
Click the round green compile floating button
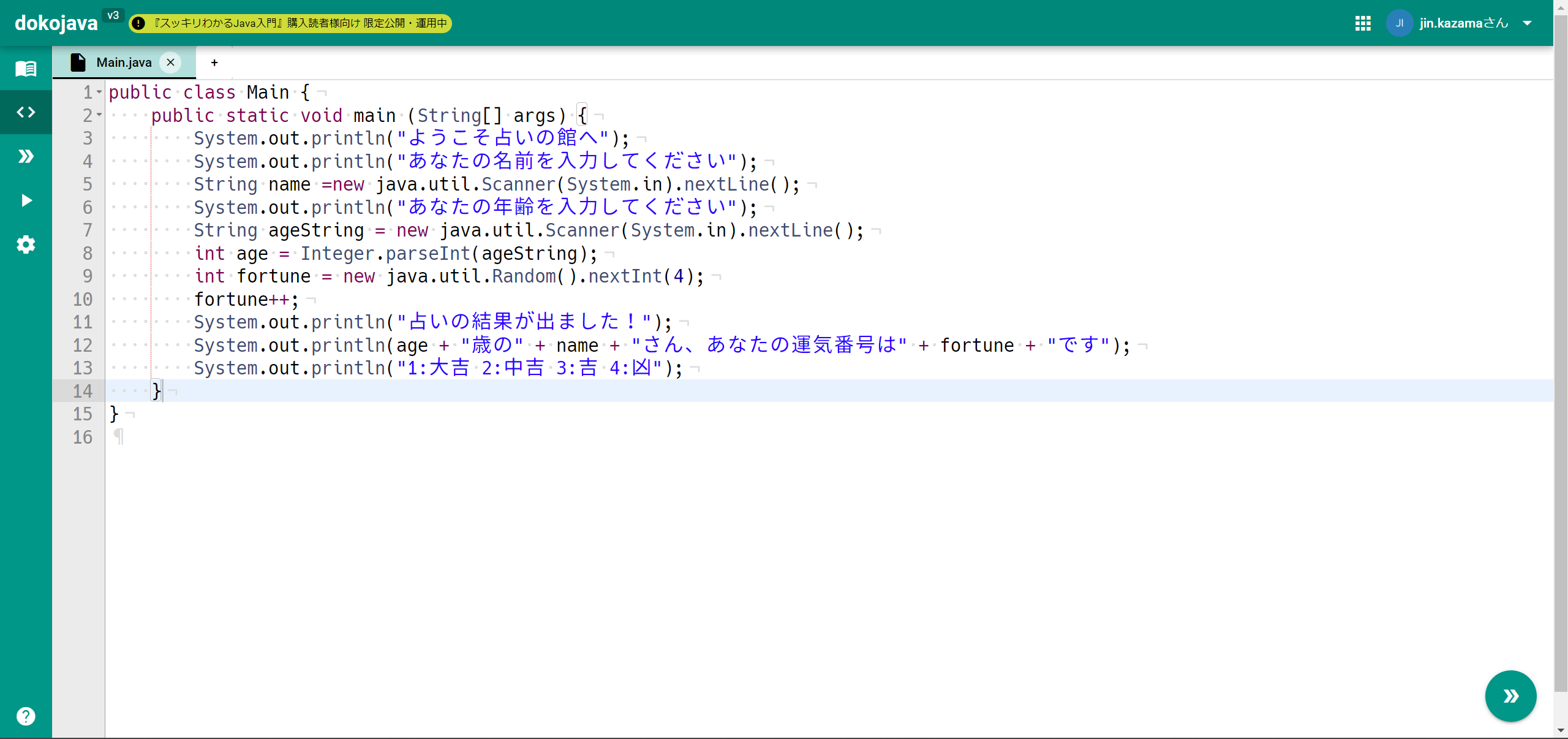click(1510, 695)
